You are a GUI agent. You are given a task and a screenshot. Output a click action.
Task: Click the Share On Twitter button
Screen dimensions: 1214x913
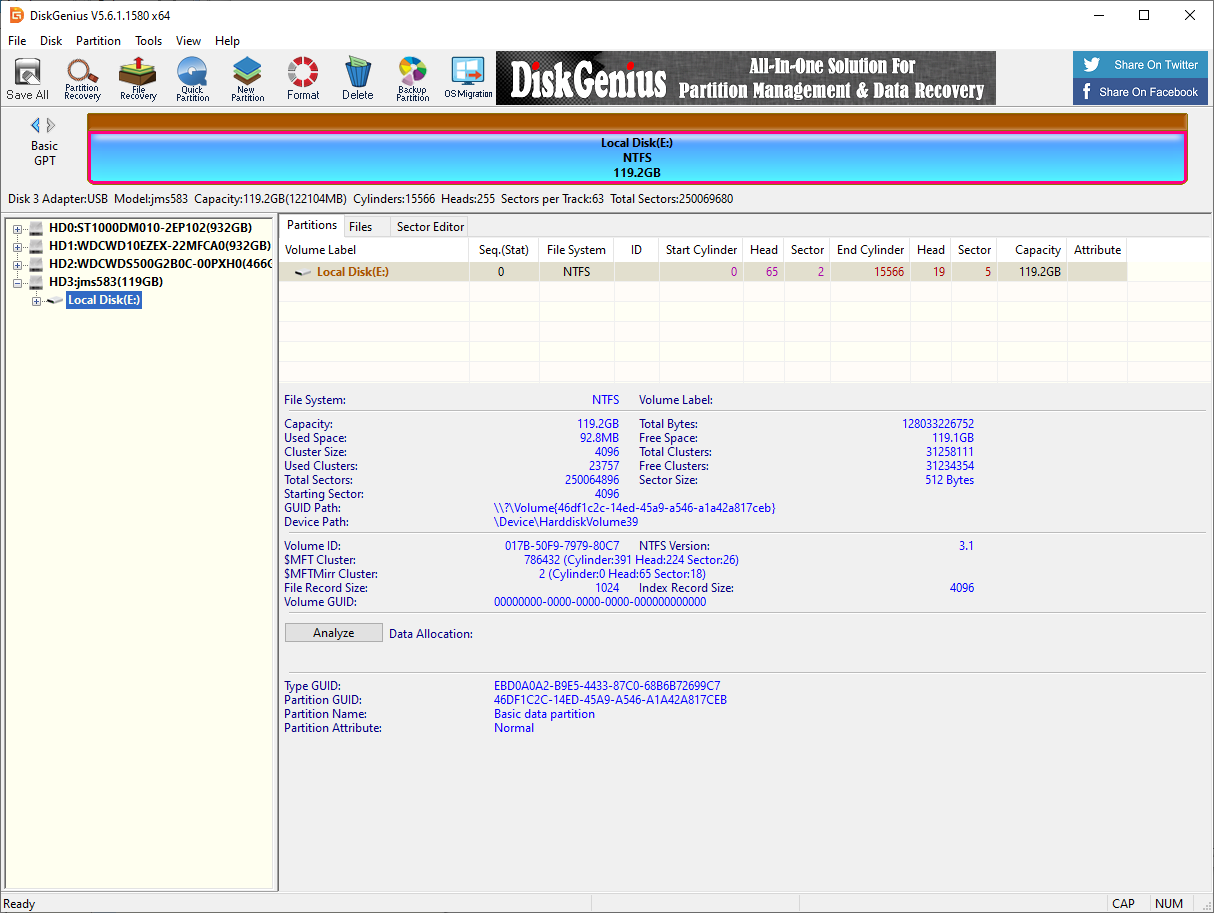pyautogui.click(x=1140, y=65)
